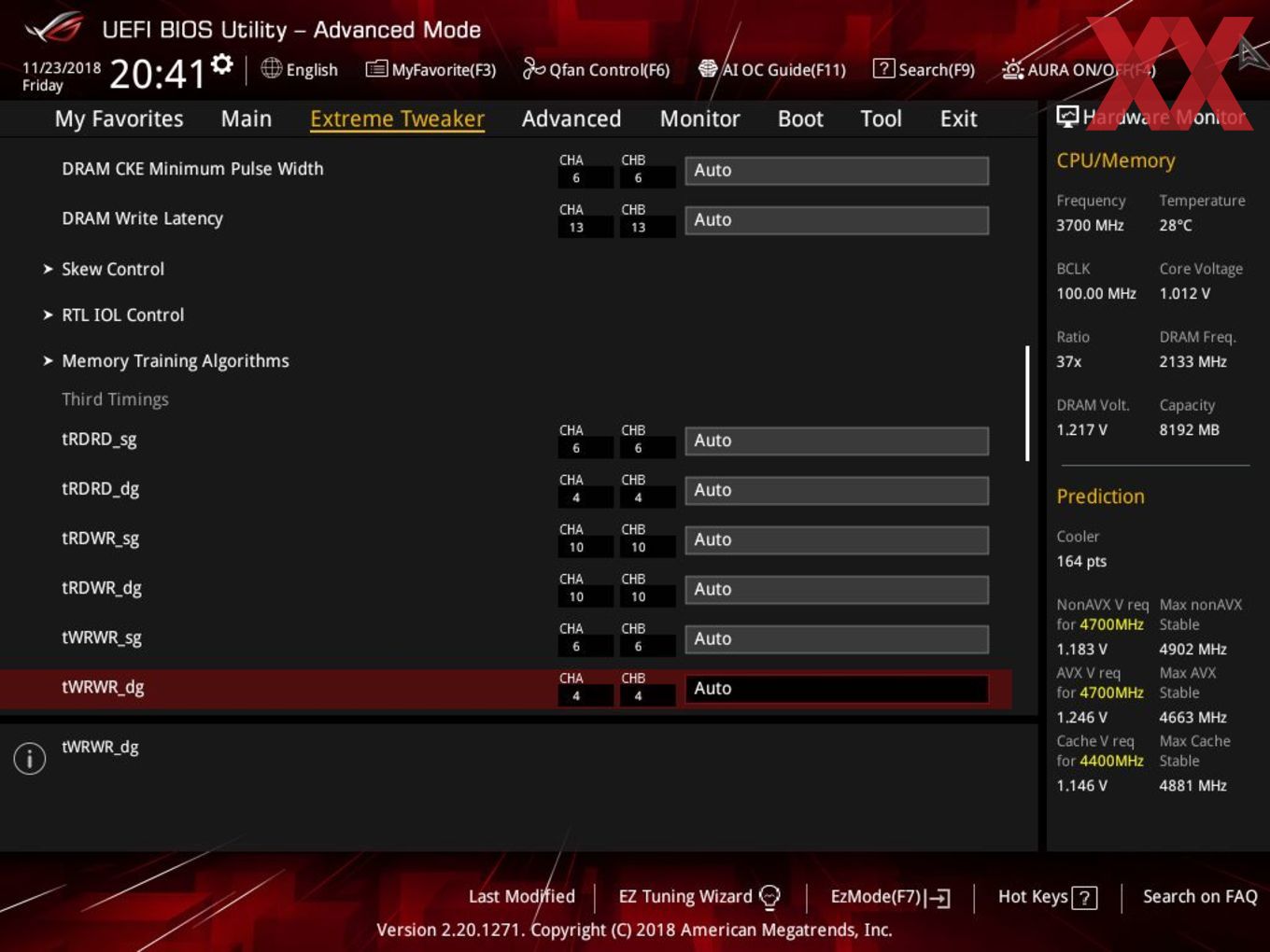Open the Exit tab
This screenshot has width=1270, height=952.
point(958,119)
